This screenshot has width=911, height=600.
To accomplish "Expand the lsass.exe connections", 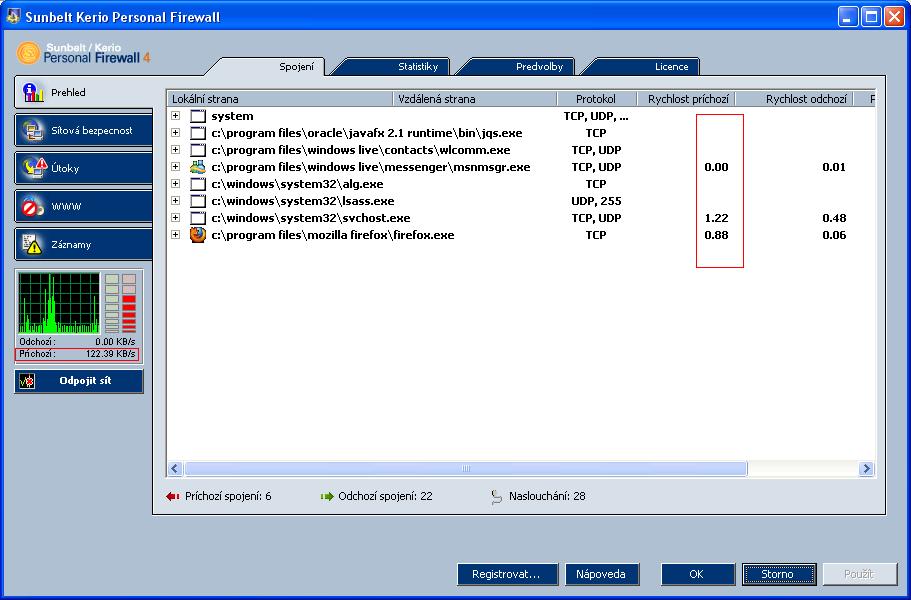I will 175,200.
